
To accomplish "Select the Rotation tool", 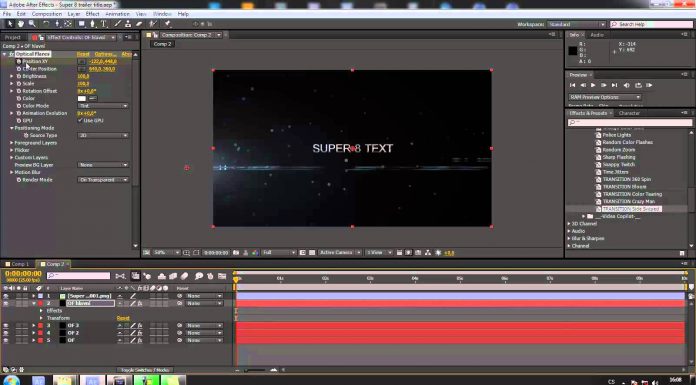I will (46, 24).
